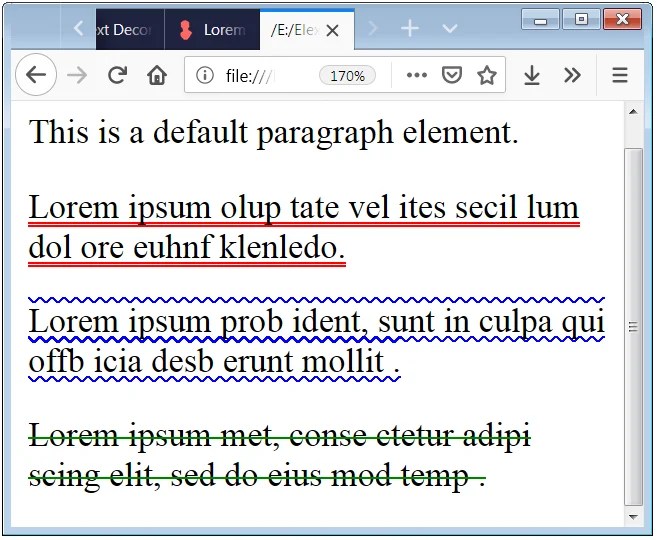
Task: Open the Firefox hamburger menu
Action: coord(620,75)
